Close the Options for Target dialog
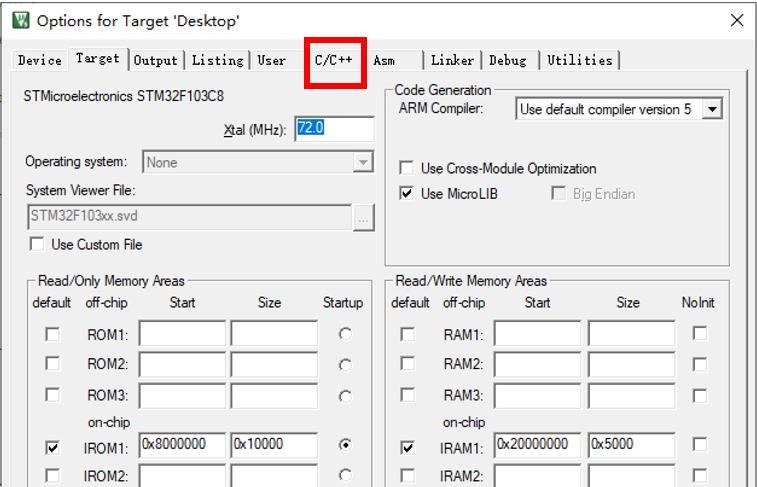 [737, 20]
